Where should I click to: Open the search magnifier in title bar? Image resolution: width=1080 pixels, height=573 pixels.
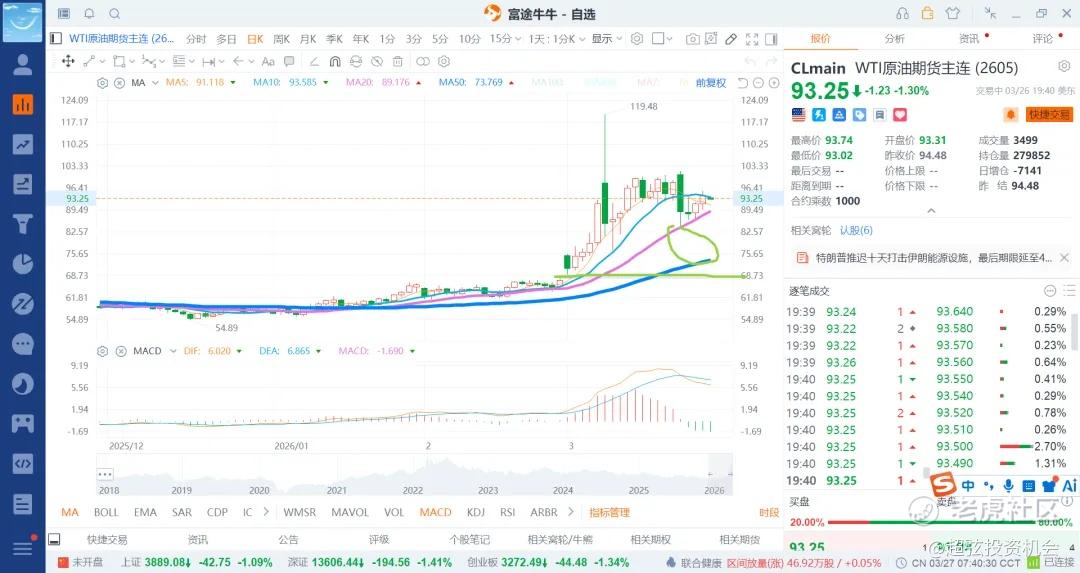coord(114,14)
